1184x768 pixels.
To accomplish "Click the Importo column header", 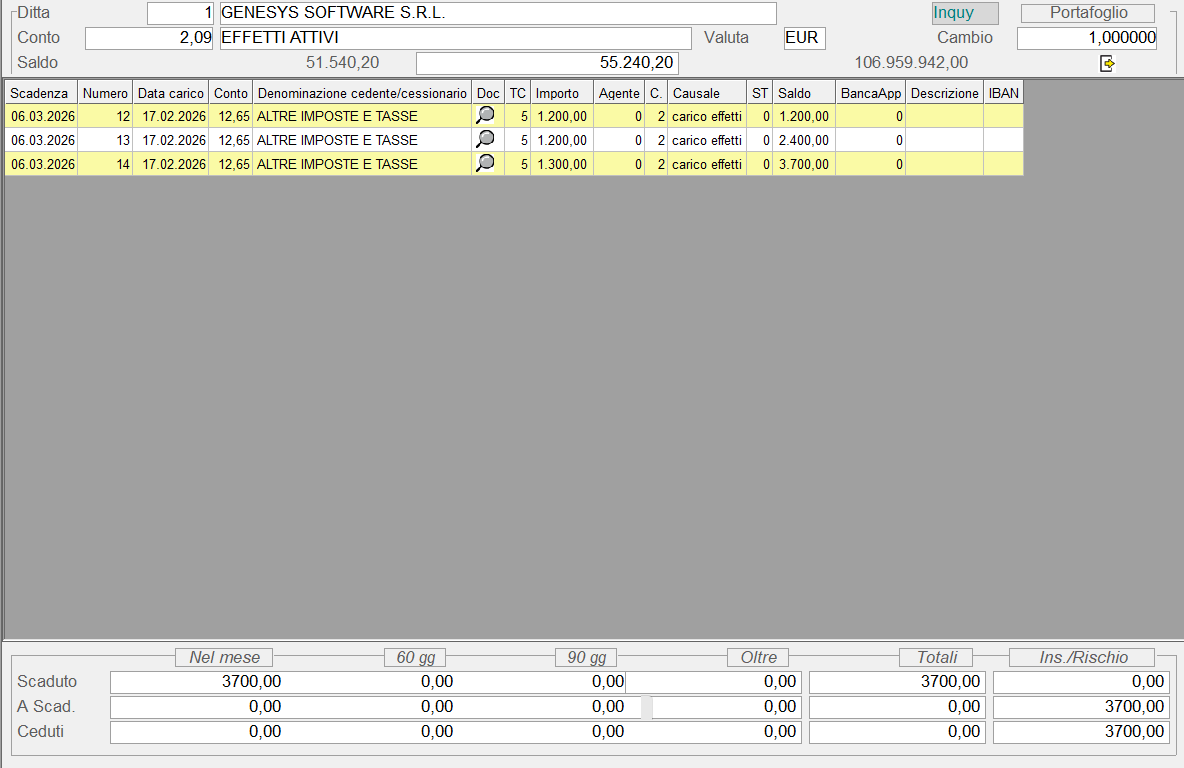I will pos(561,93).
